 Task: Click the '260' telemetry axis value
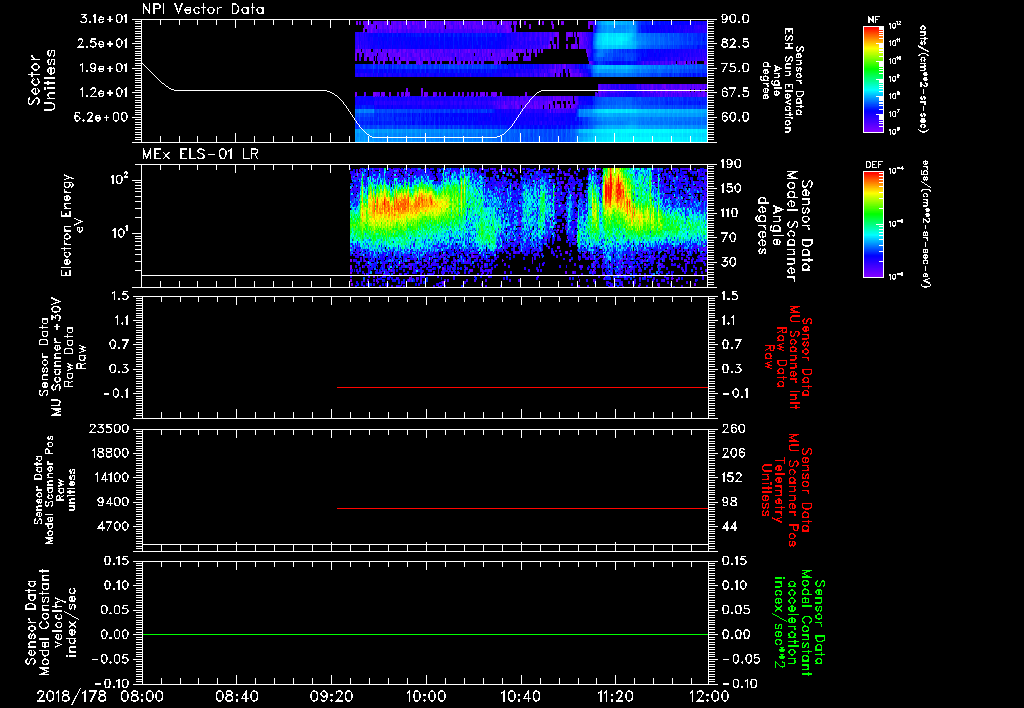point(731,428)
